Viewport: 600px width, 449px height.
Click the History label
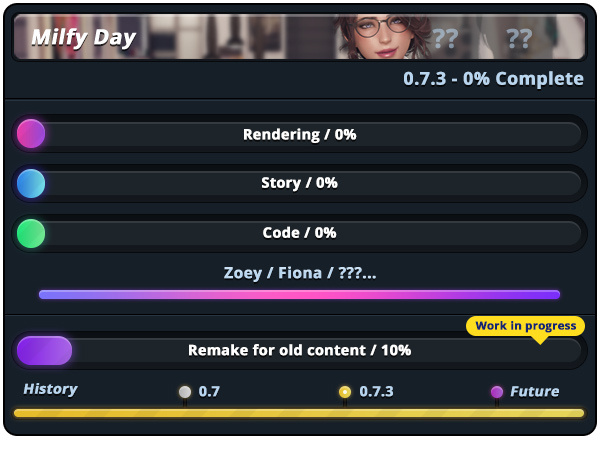[x=50, y=389]
